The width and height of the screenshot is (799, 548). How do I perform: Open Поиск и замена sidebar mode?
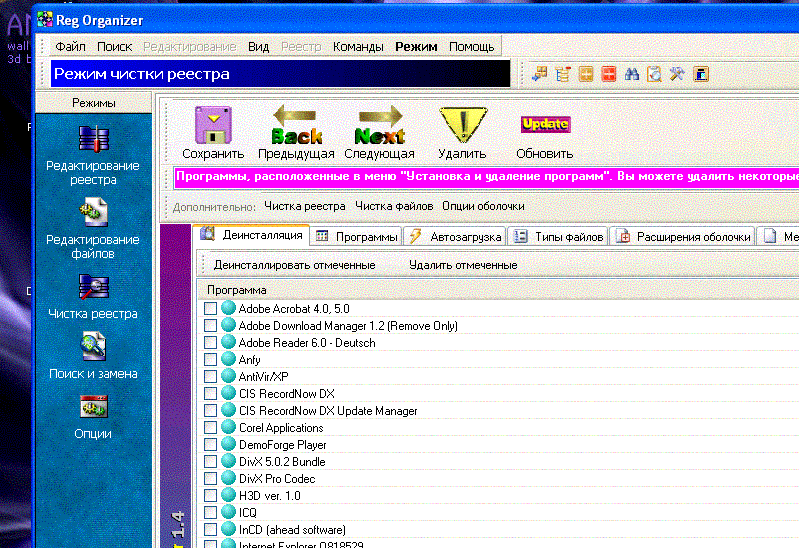tap(93, 356)
